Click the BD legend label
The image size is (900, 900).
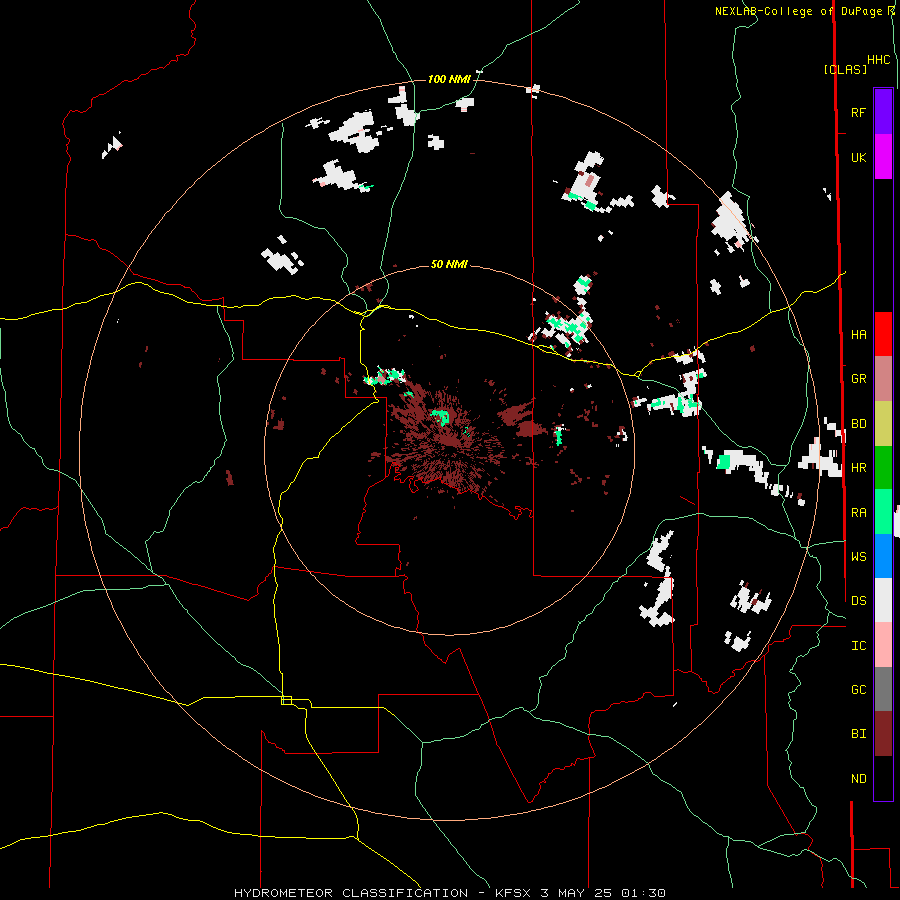coord(858,424)
